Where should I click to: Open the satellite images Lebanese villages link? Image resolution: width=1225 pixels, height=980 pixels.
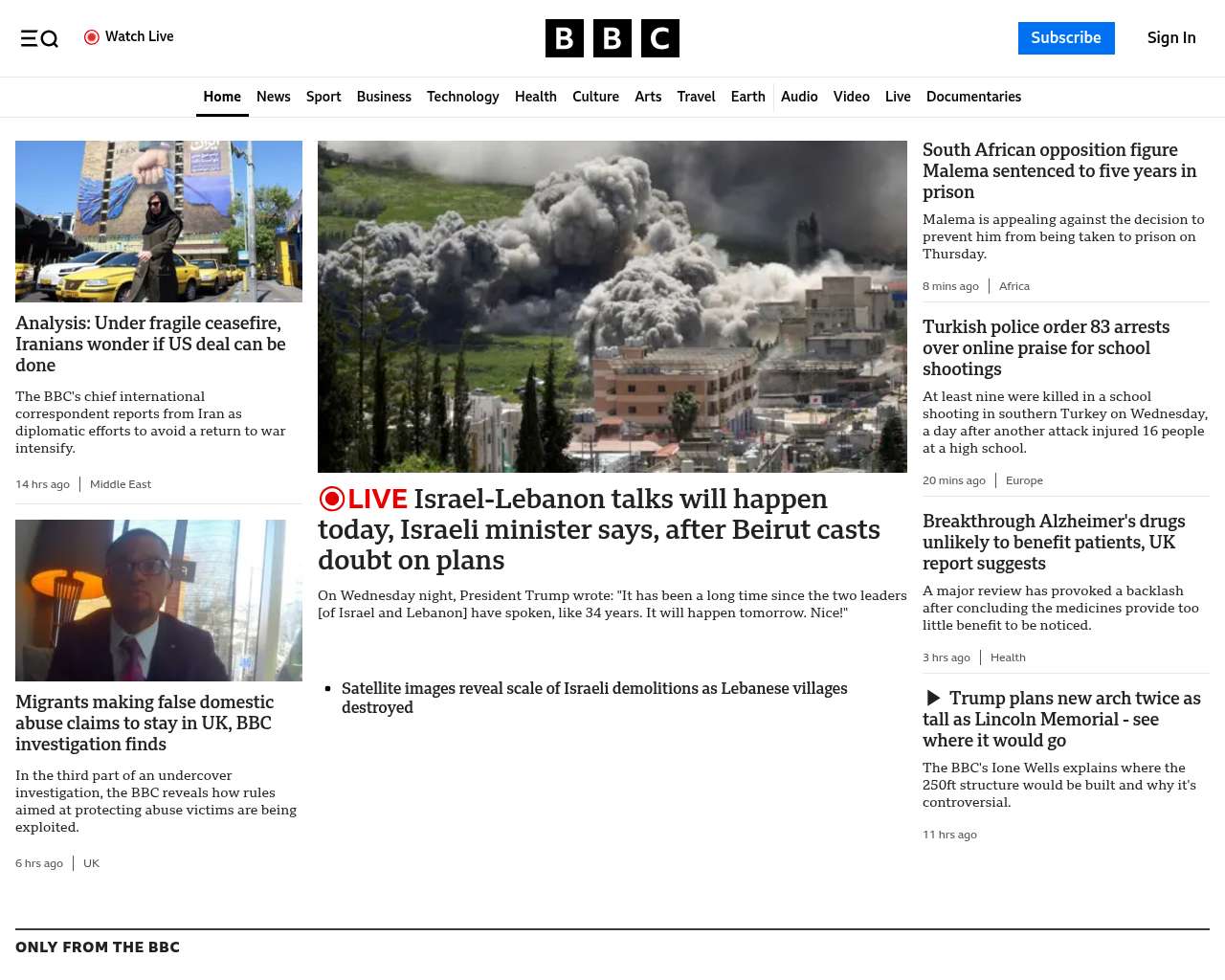(594, 698)
